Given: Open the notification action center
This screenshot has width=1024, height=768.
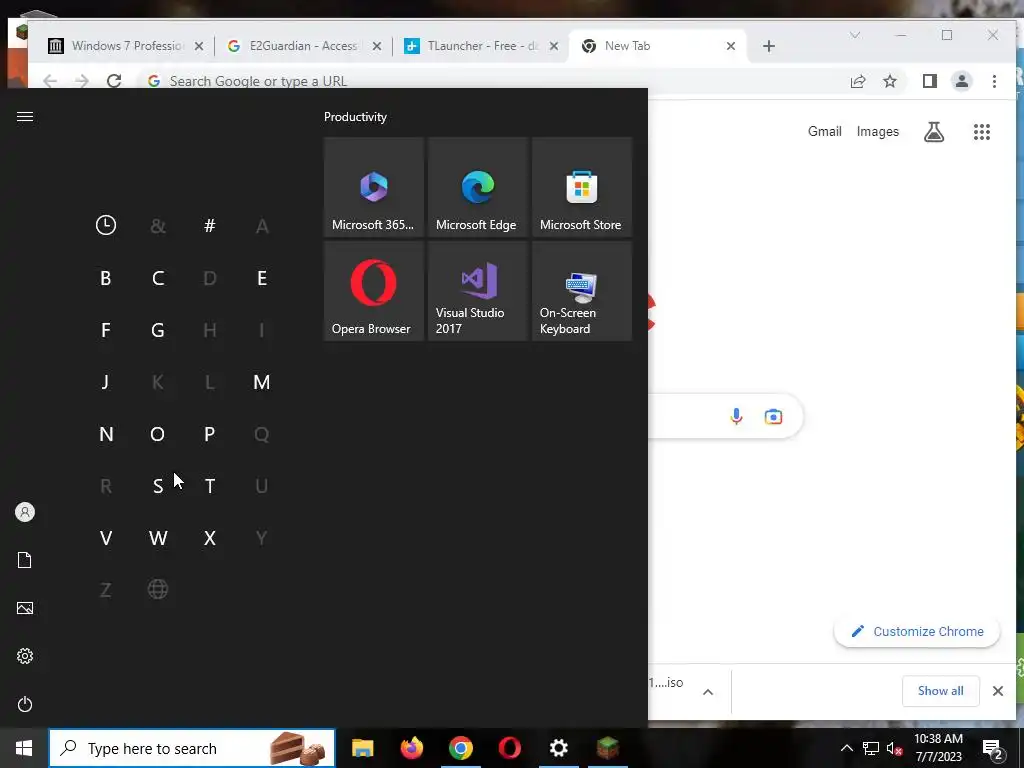Looking at the screenshot, I should [x=993, y=749].
